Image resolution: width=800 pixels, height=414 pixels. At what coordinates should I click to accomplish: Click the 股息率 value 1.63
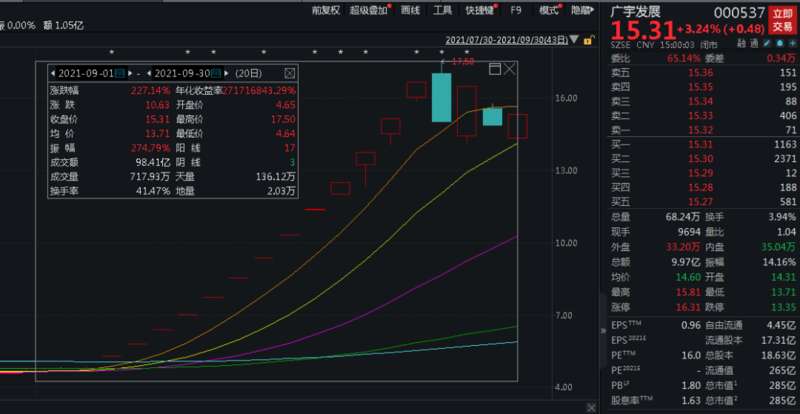(x=691, y=400)
